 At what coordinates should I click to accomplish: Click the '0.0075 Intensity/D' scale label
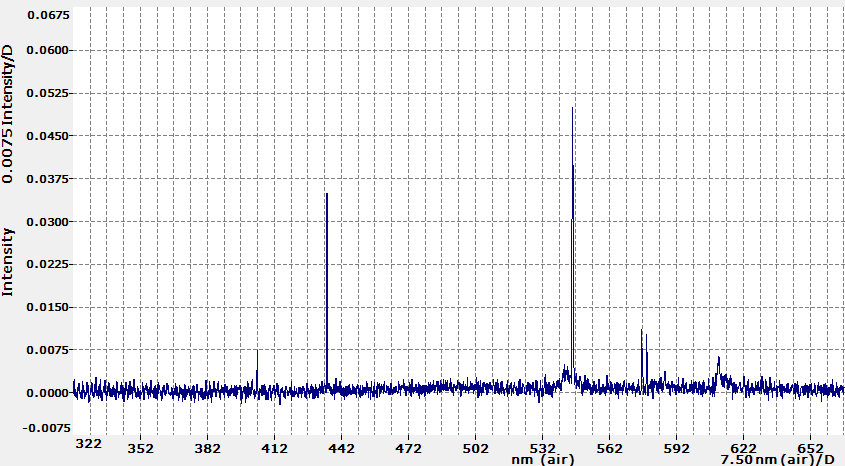pyautogui.click(x=9, y=112)
